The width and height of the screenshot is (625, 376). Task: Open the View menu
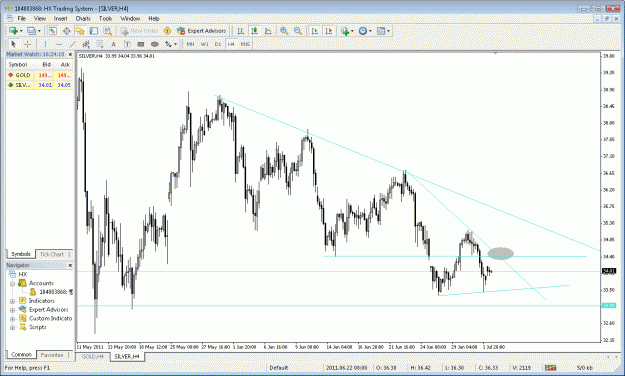pos(40,18)
